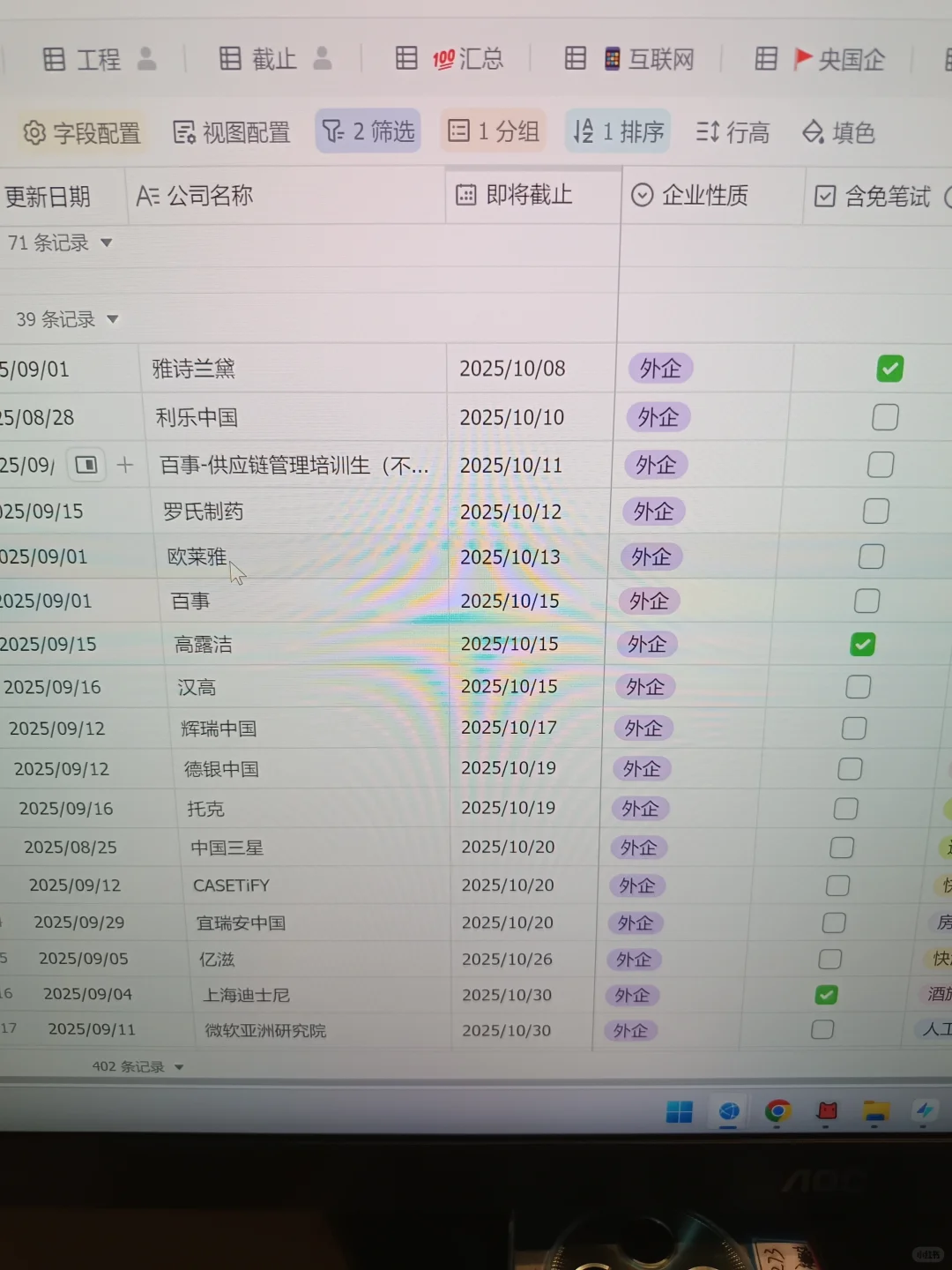Adjust 行高 row height

(733, 132)
